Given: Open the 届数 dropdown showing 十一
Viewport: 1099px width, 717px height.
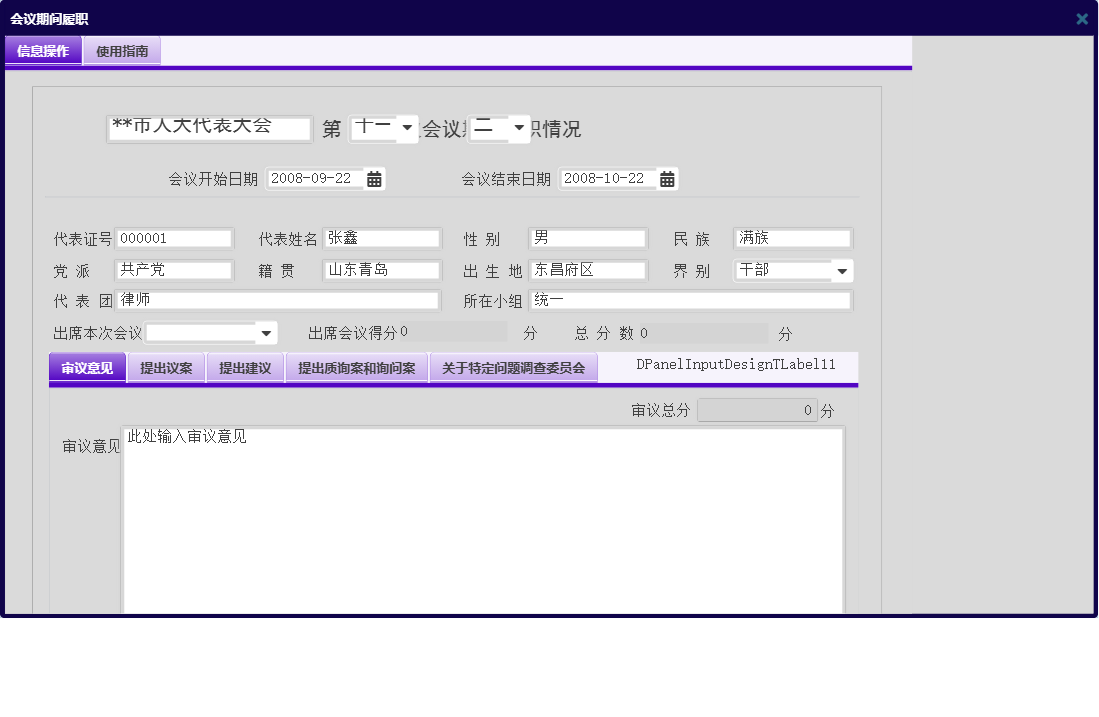Looking at the screenshot, I should (x=404, y=128).
